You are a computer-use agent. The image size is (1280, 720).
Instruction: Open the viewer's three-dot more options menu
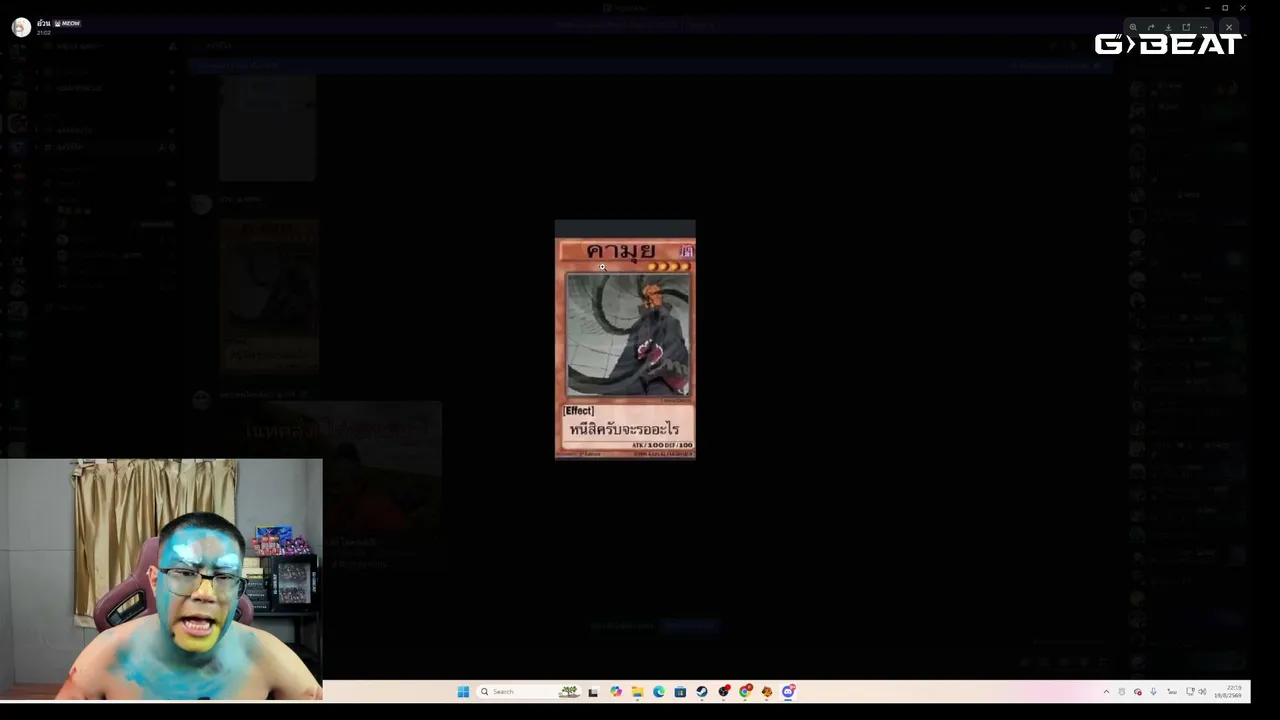click(1204, 27)
